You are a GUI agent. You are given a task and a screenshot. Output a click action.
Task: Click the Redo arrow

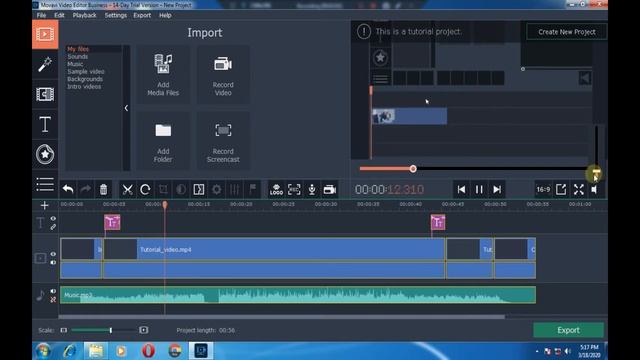click(x=86, y=189)
